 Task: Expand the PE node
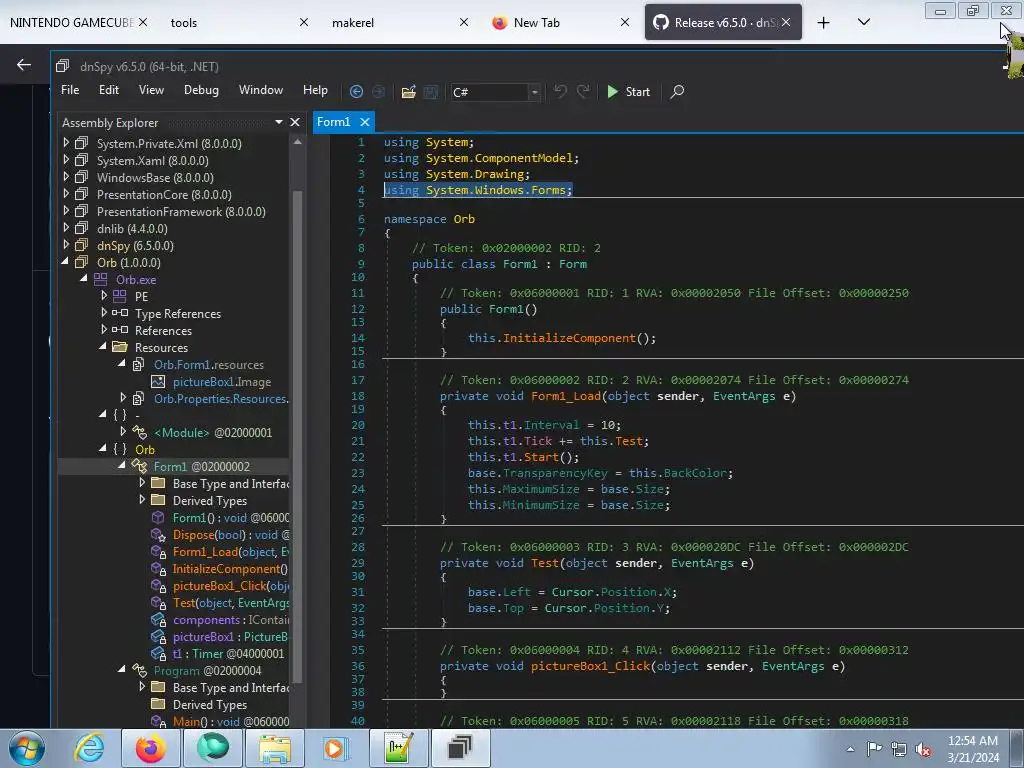[104, 296]
